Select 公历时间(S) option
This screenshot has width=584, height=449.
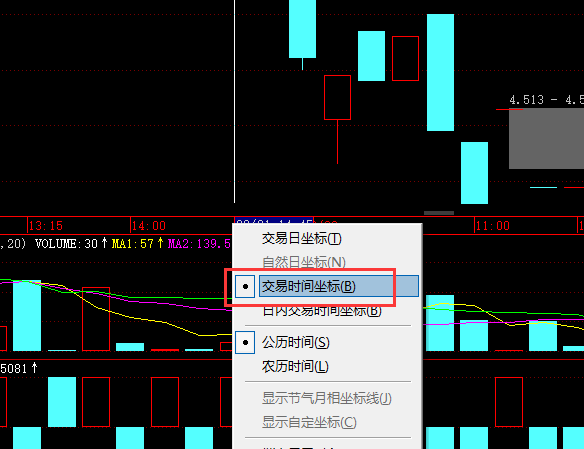(296, 342)
